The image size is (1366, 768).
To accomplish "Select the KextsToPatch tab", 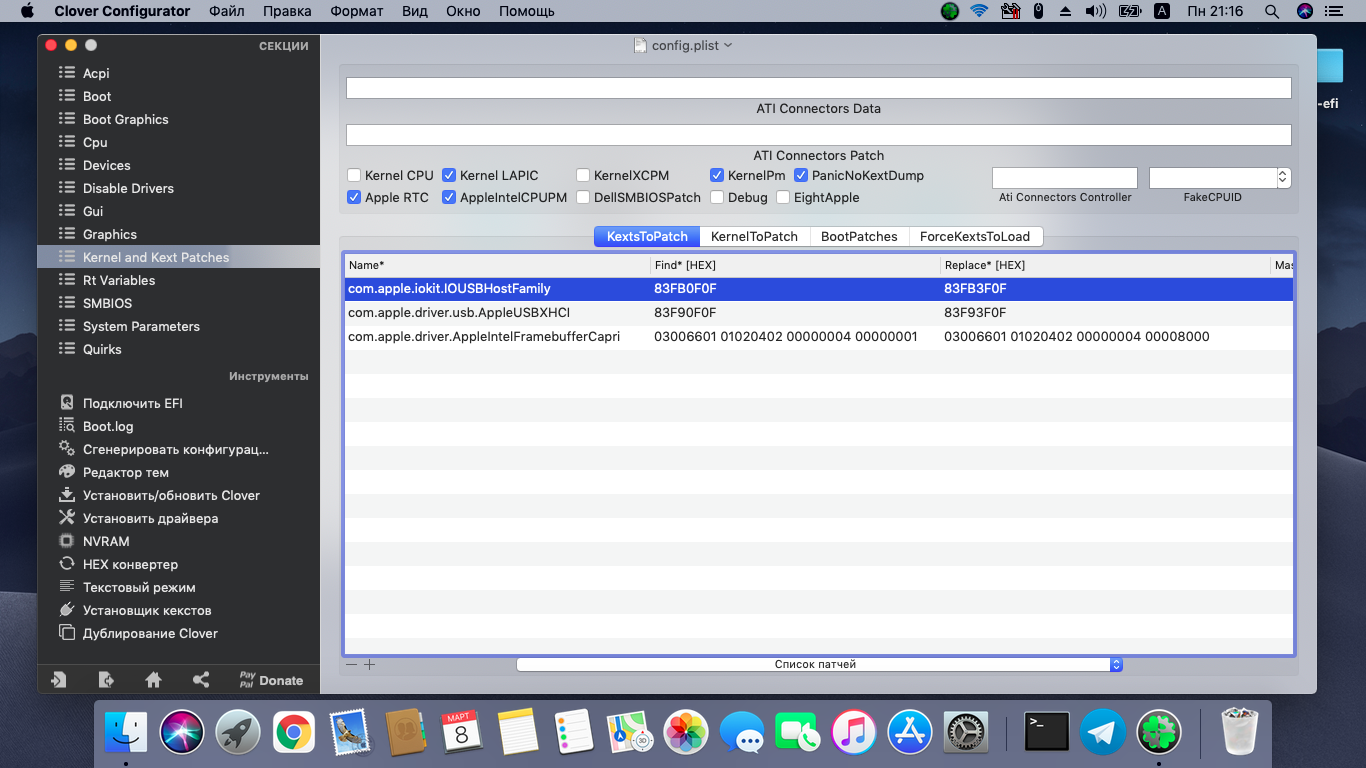I will [647, 236].
